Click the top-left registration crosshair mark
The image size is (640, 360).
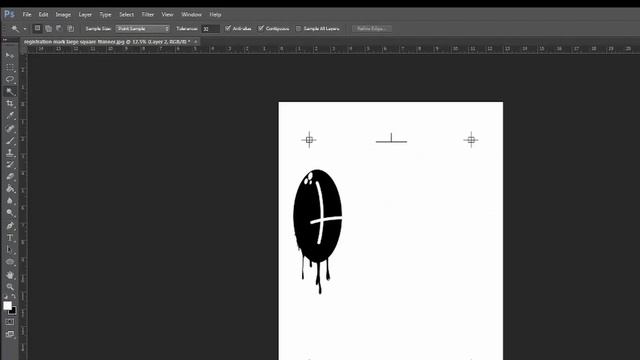[x=309, y=140]
